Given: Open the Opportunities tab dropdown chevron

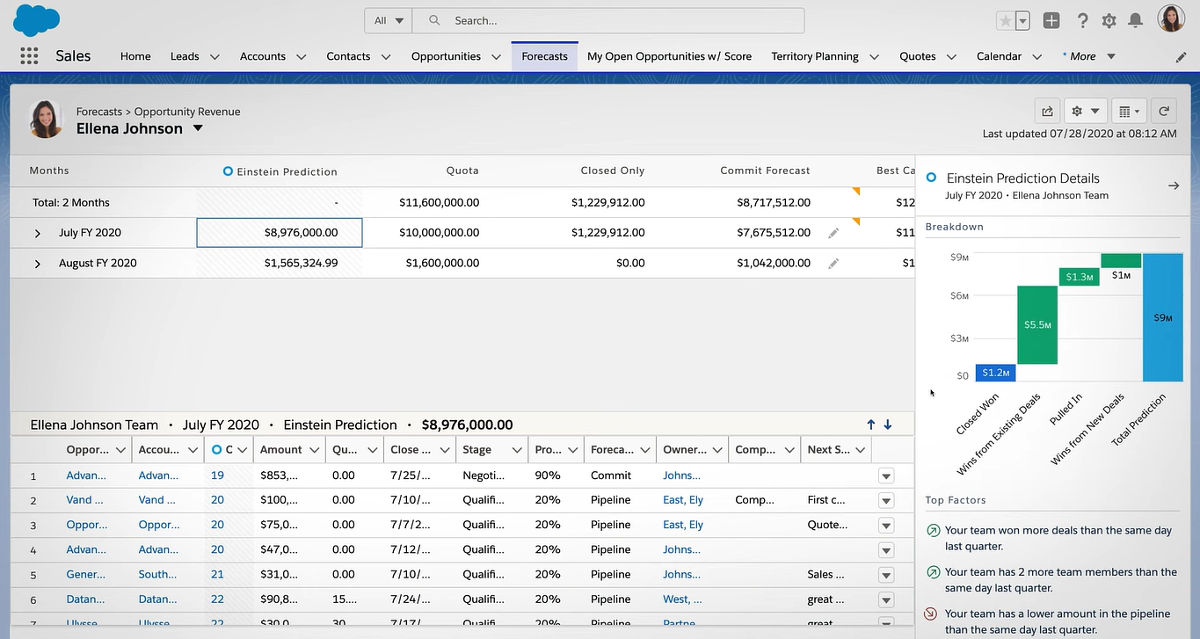Looking at the screenshot, I should [x=496, y=57].
